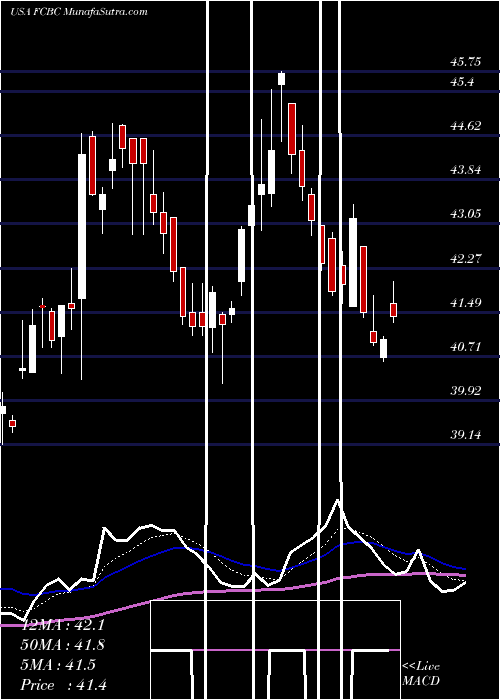Click the Price : 41.4 readout

63,685
